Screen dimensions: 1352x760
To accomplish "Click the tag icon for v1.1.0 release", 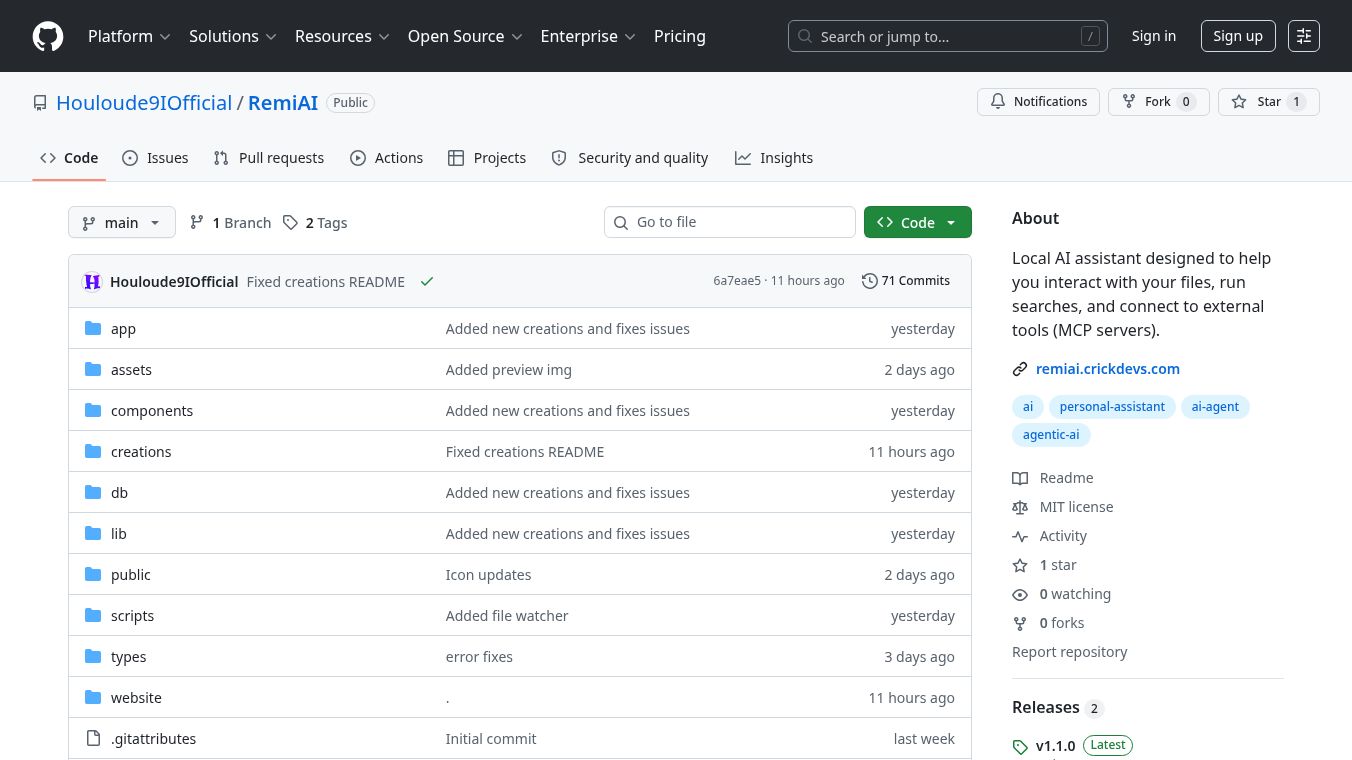I will coord(1020,747).
